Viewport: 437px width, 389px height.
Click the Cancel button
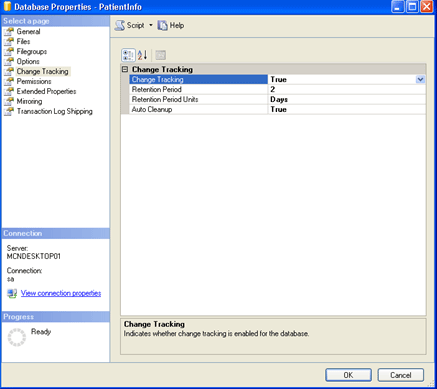click(401, 375)
